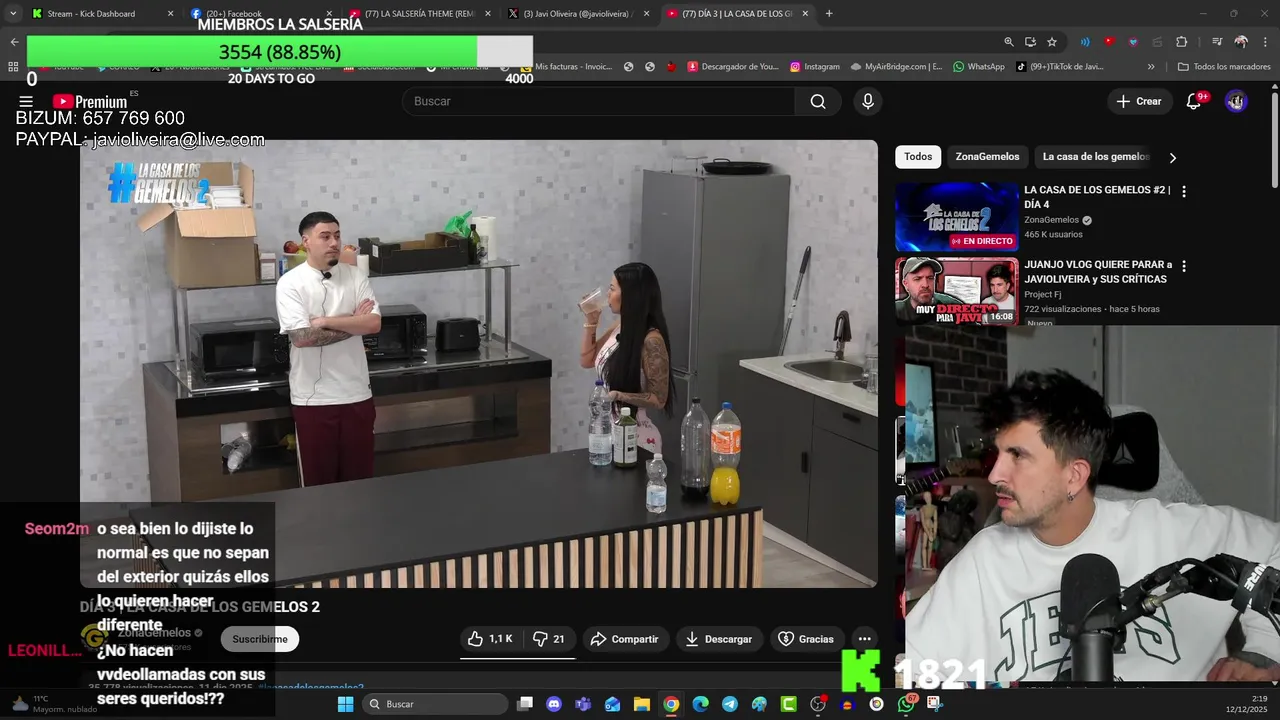
Task: Open Microsoft Edge from taskbar
Action: pos(700,704)
